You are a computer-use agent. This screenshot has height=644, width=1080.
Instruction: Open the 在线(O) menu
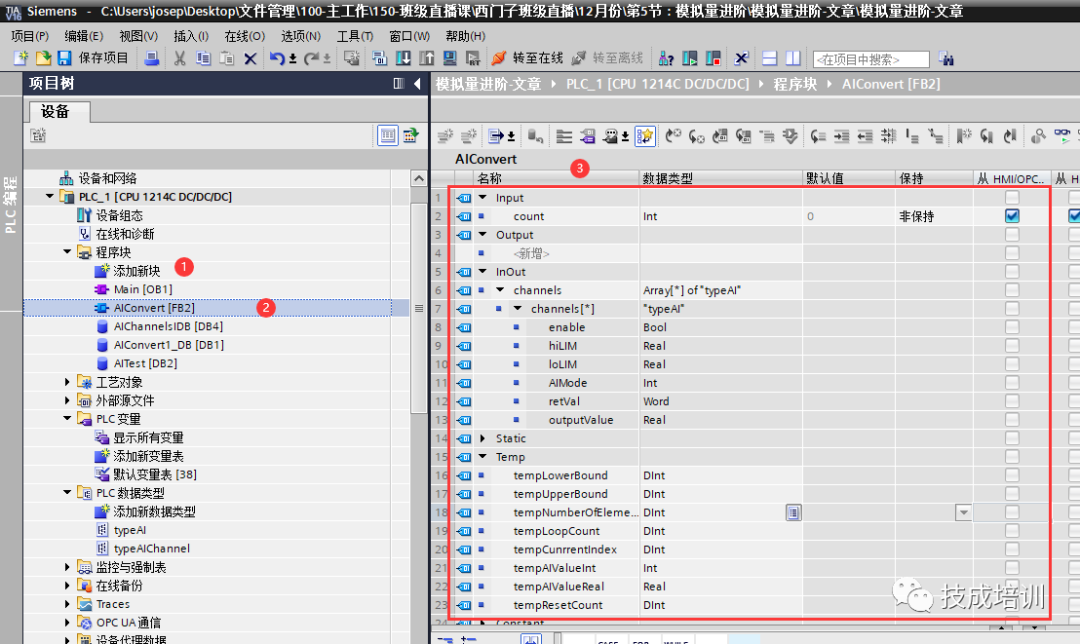click(245, 36)
